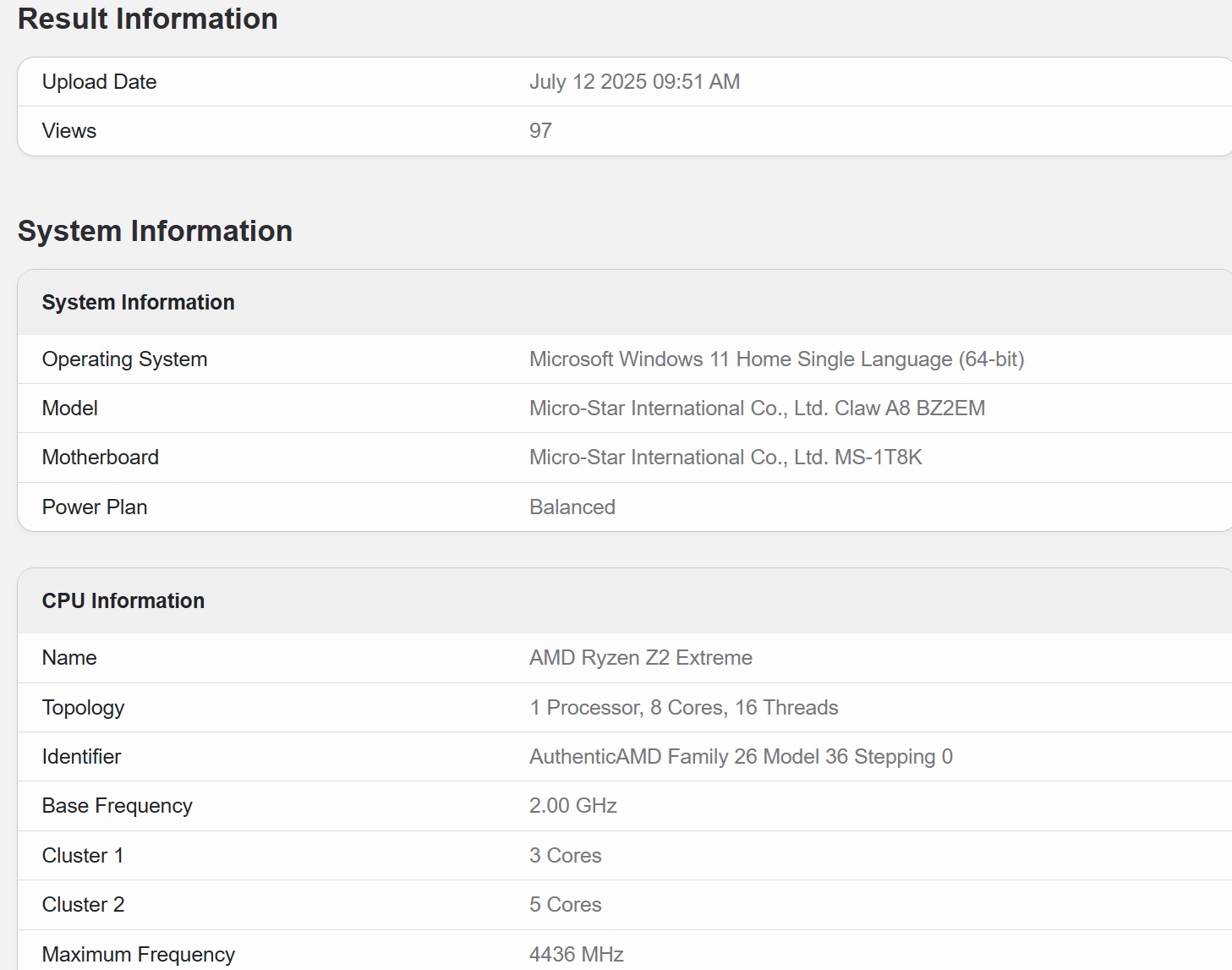Select the views count 97
The height and width of the screenshot is (970, 1232).
pos(540,131)
